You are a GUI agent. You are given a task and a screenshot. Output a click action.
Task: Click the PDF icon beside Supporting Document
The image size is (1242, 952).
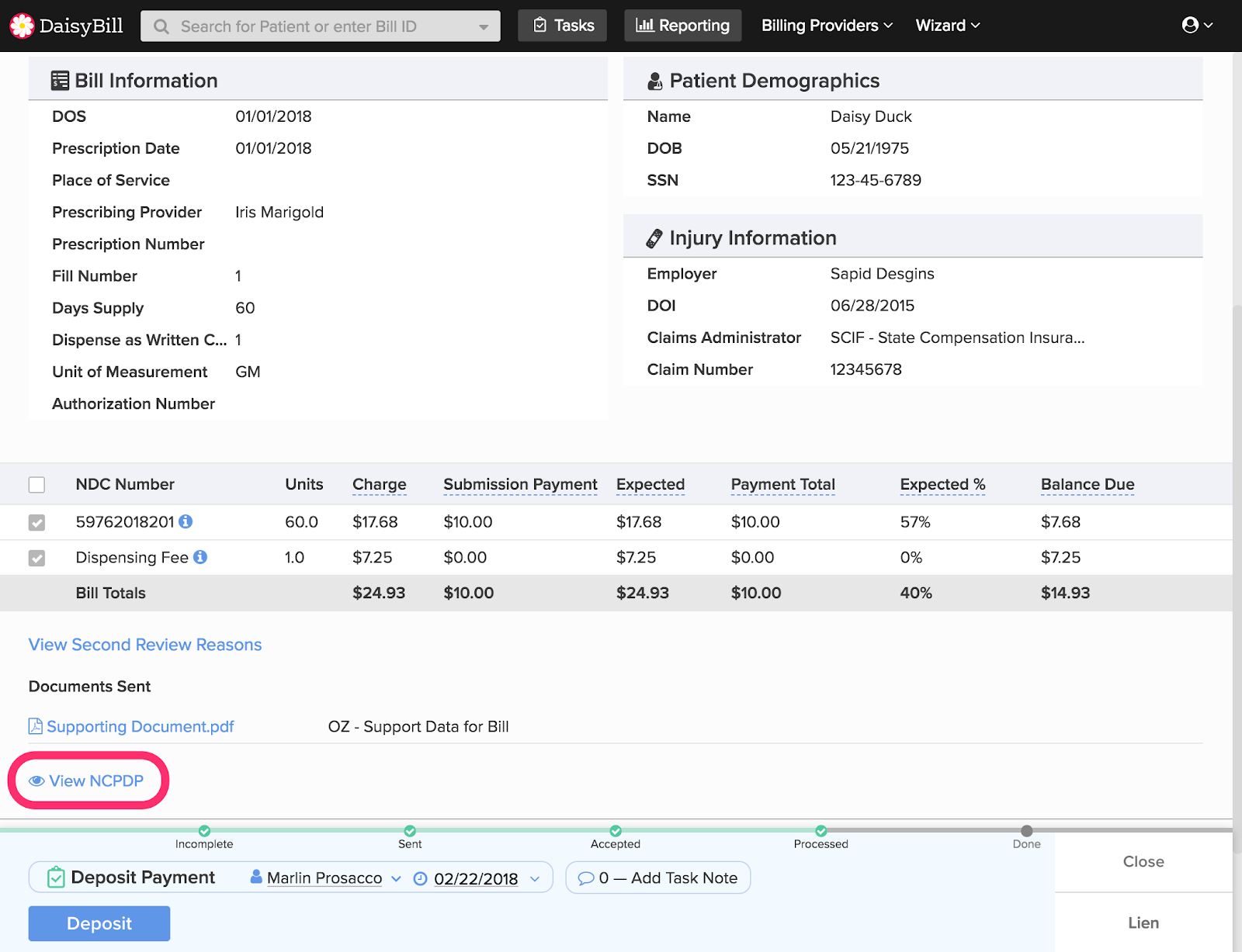(x=36, y=726)
